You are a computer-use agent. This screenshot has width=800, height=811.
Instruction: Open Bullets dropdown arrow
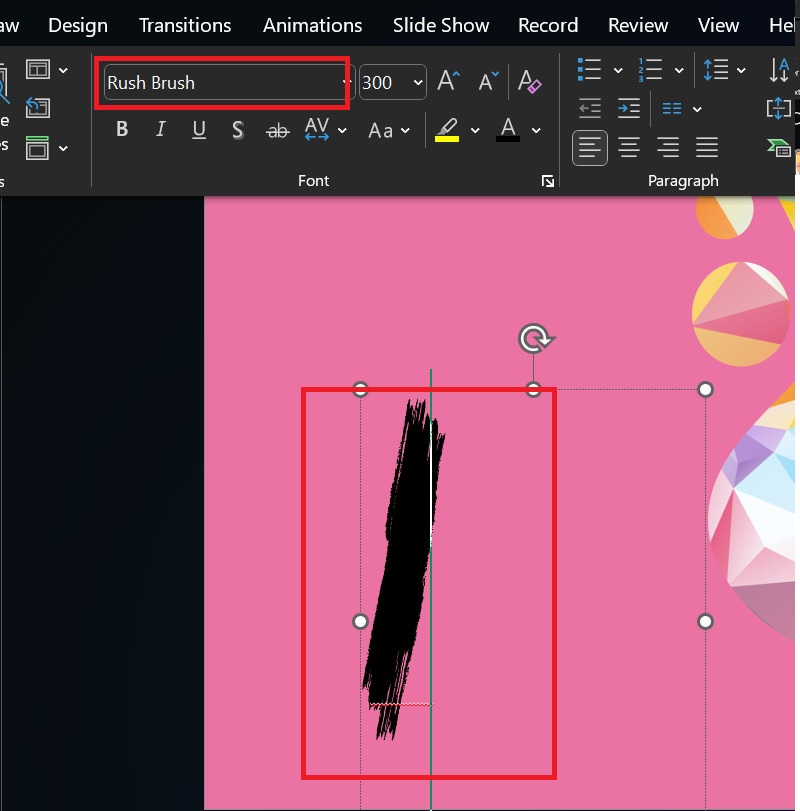tap(618, 70)
